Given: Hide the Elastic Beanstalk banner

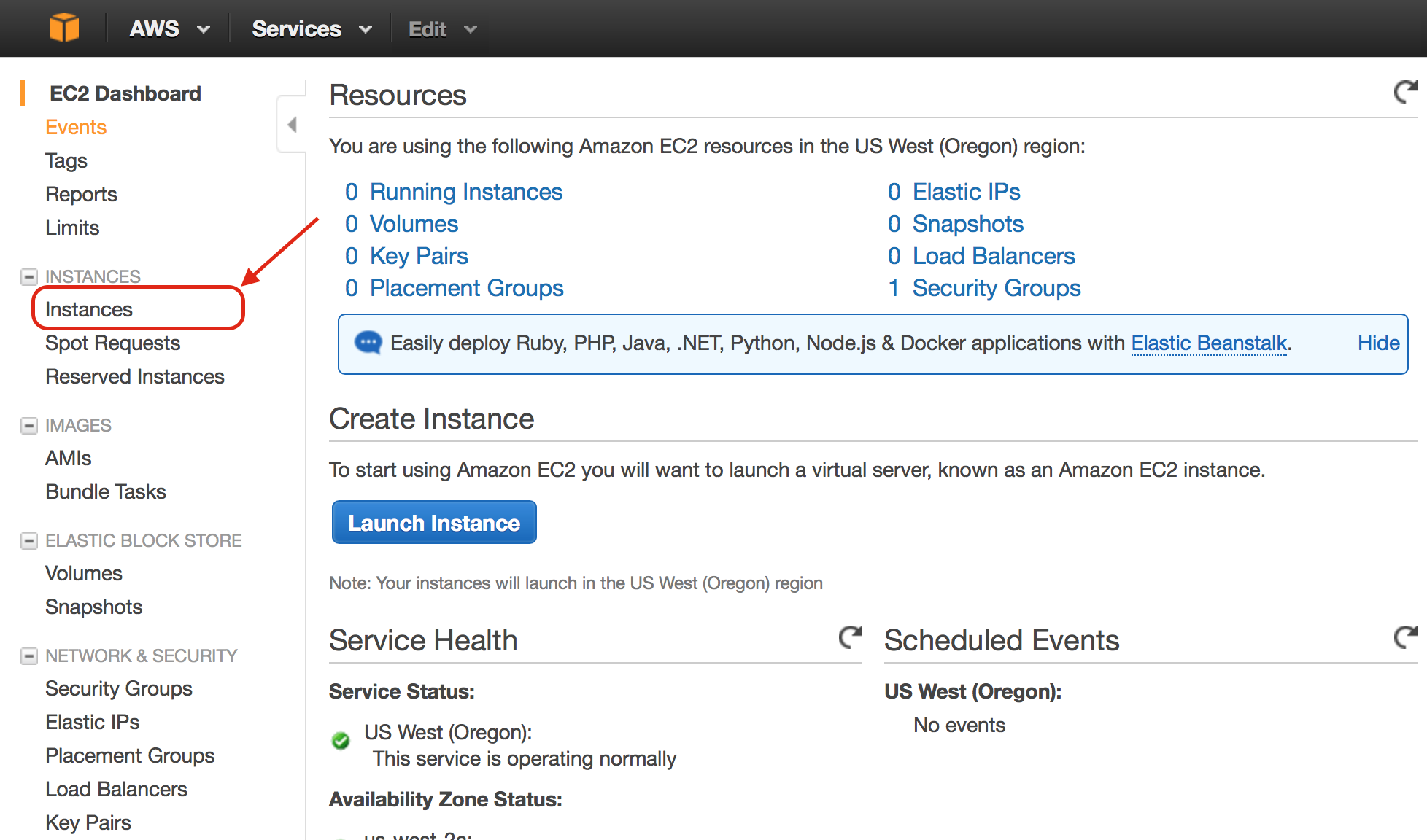Looking at the screenshot, I should [x=1378, y=343].
